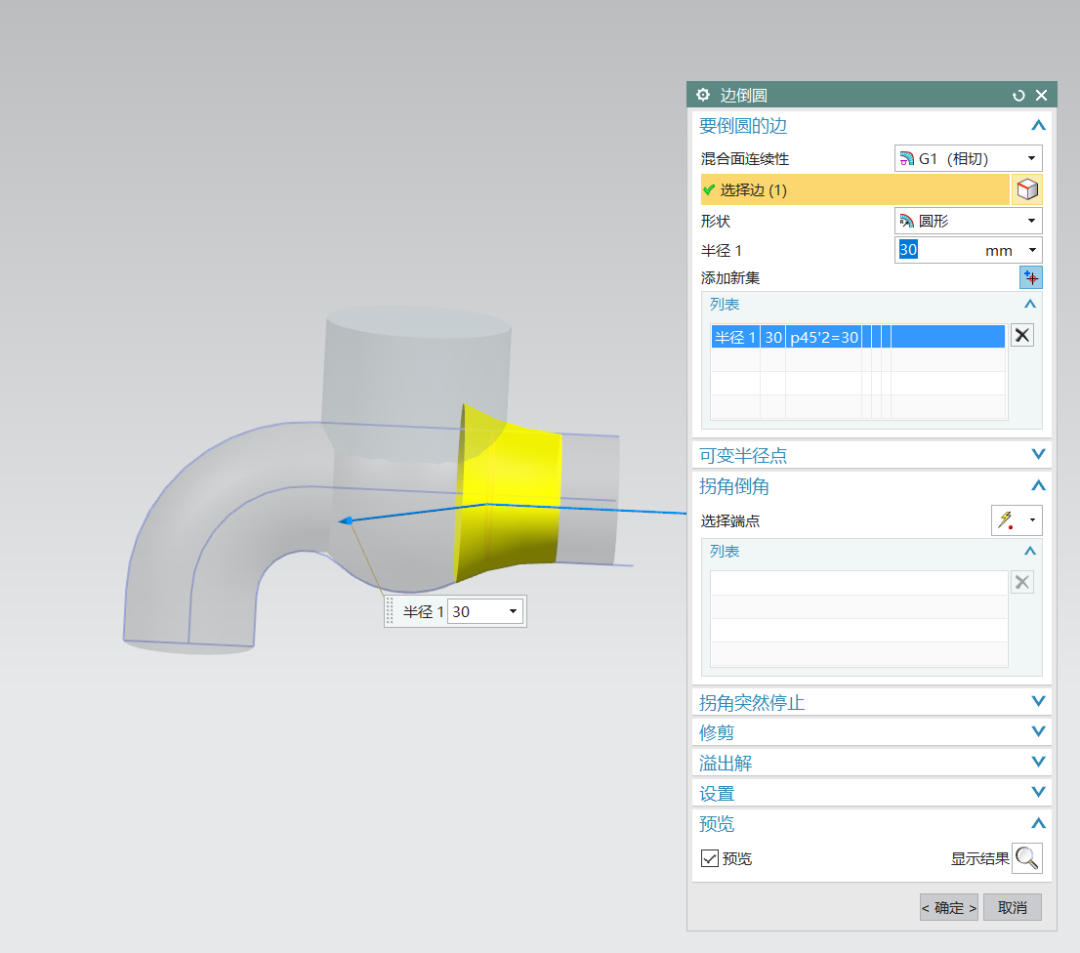
Task: Open the 边倒圆 dialog settings gear
Action: point(703,95)
